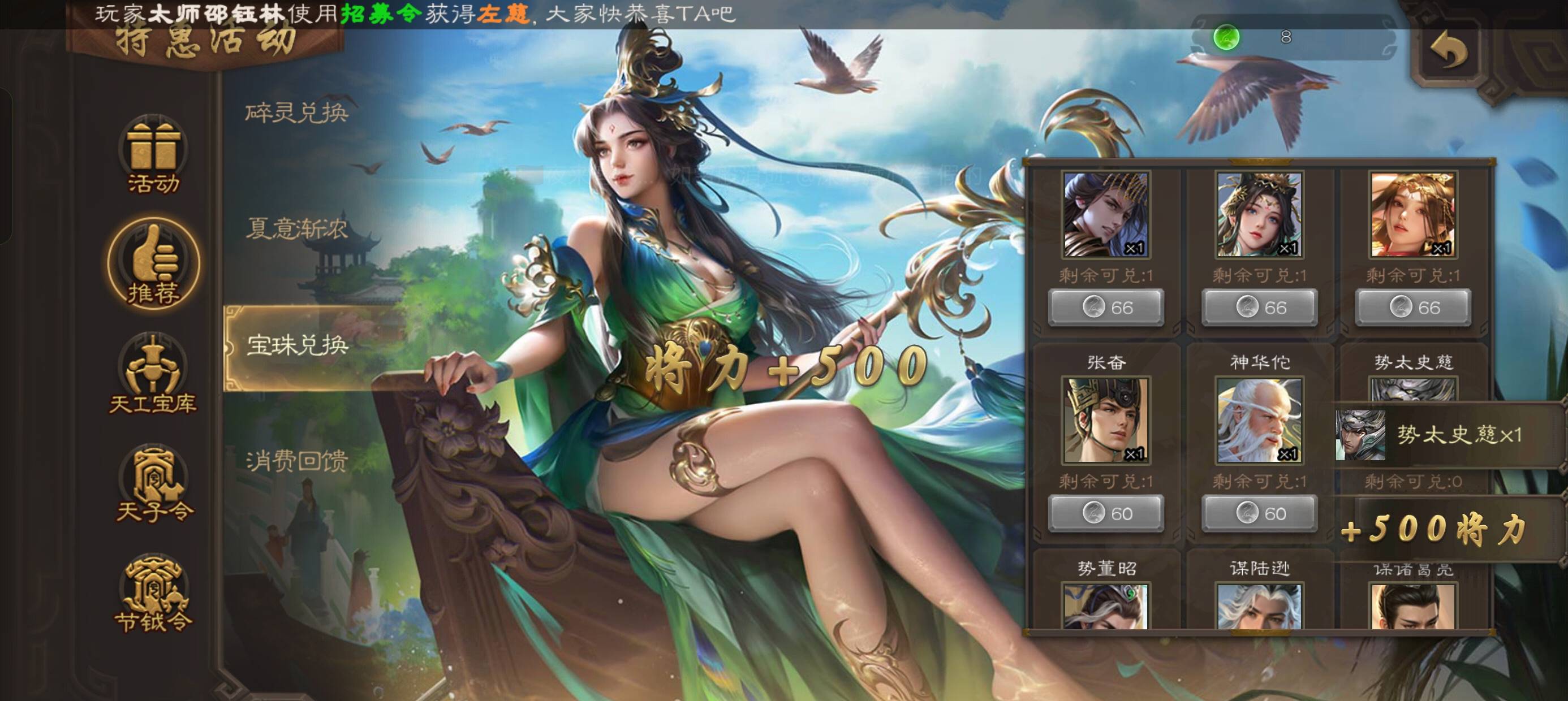The height and width of the screenshot is (701, 1568).
Task: Select the 推荐 thumbs-up icon
Action: [153, 263]
